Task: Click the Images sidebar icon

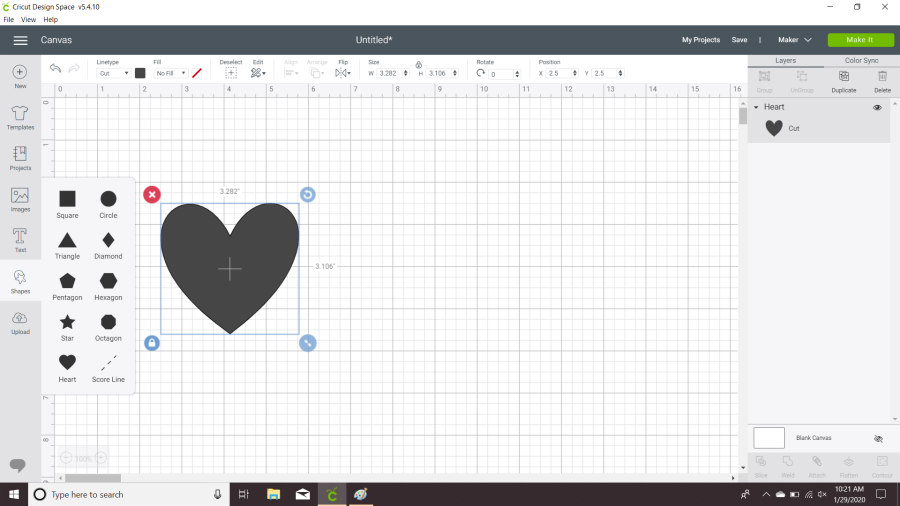Action: pyautogui.click(x=20, y=198)
